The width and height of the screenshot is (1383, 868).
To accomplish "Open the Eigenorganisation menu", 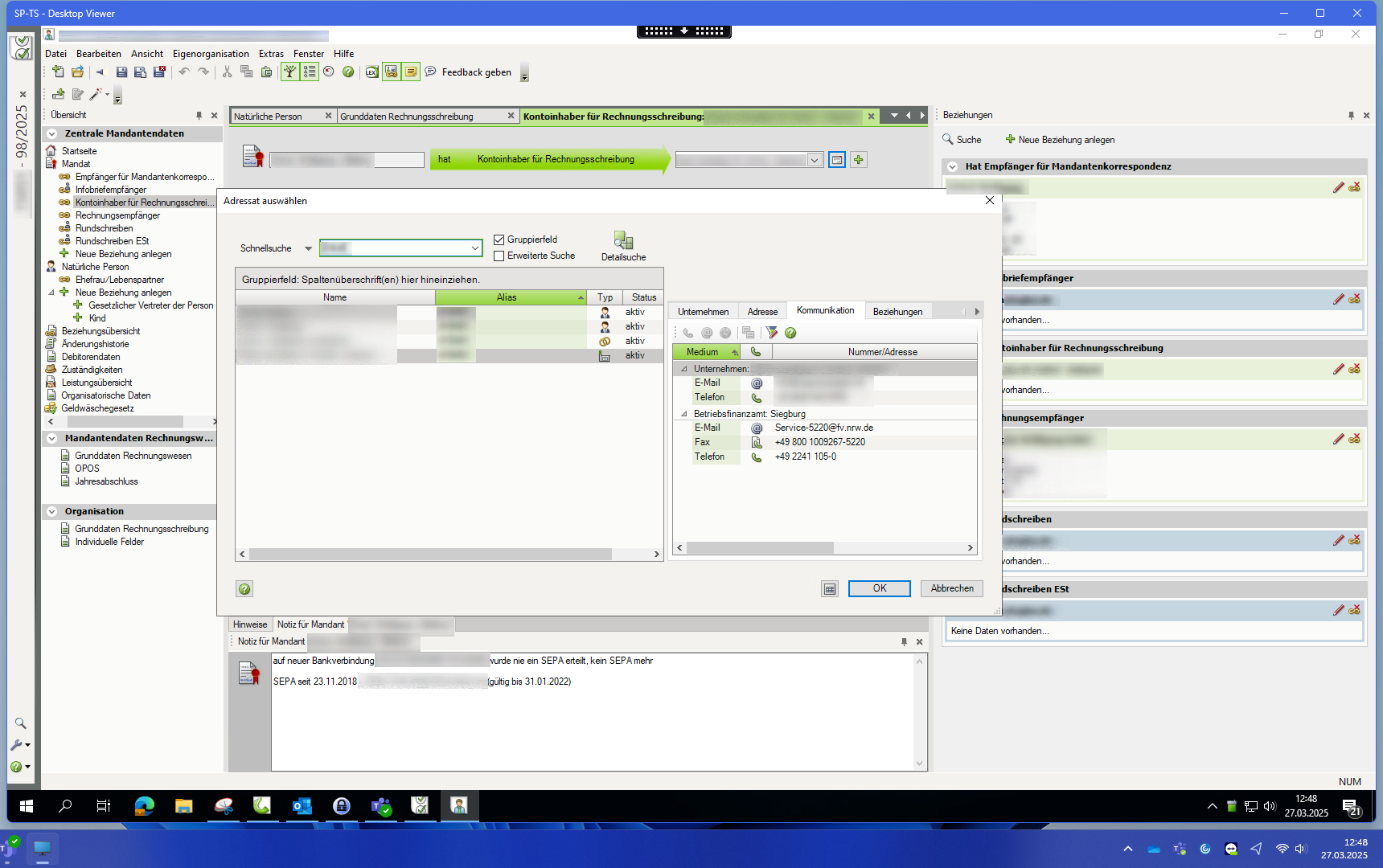I will (x=211, y=54).
